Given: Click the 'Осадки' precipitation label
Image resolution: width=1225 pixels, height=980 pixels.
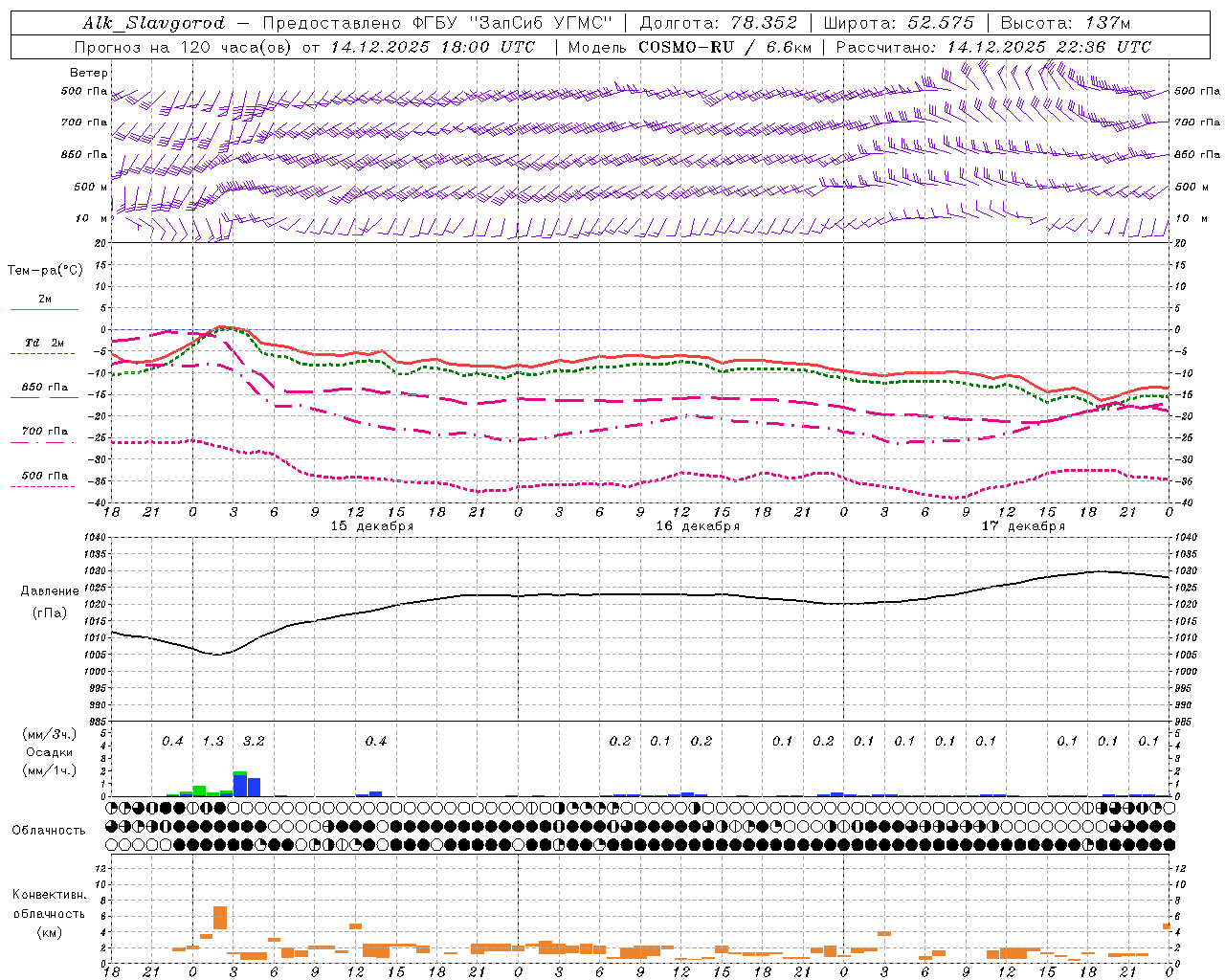Looking at the screenshot, I should [x=49, y=752].
